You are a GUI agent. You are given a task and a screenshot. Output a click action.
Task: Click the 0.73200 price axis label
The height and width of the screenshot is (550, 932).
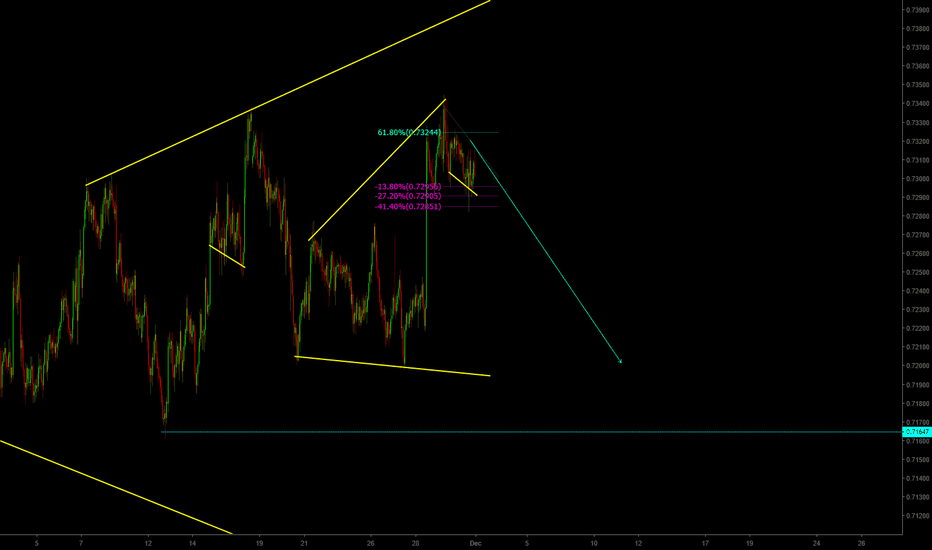point(918,142)
